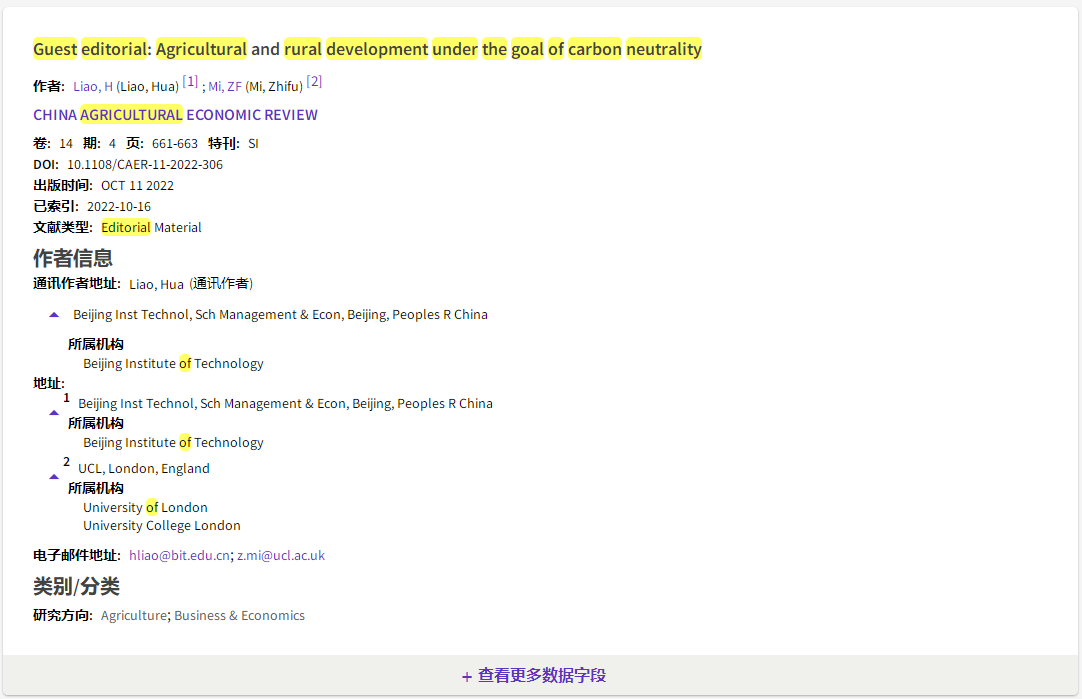Collapse address 2 UCL London arrow
1082x699 pixels.
[x=54, y=477]
